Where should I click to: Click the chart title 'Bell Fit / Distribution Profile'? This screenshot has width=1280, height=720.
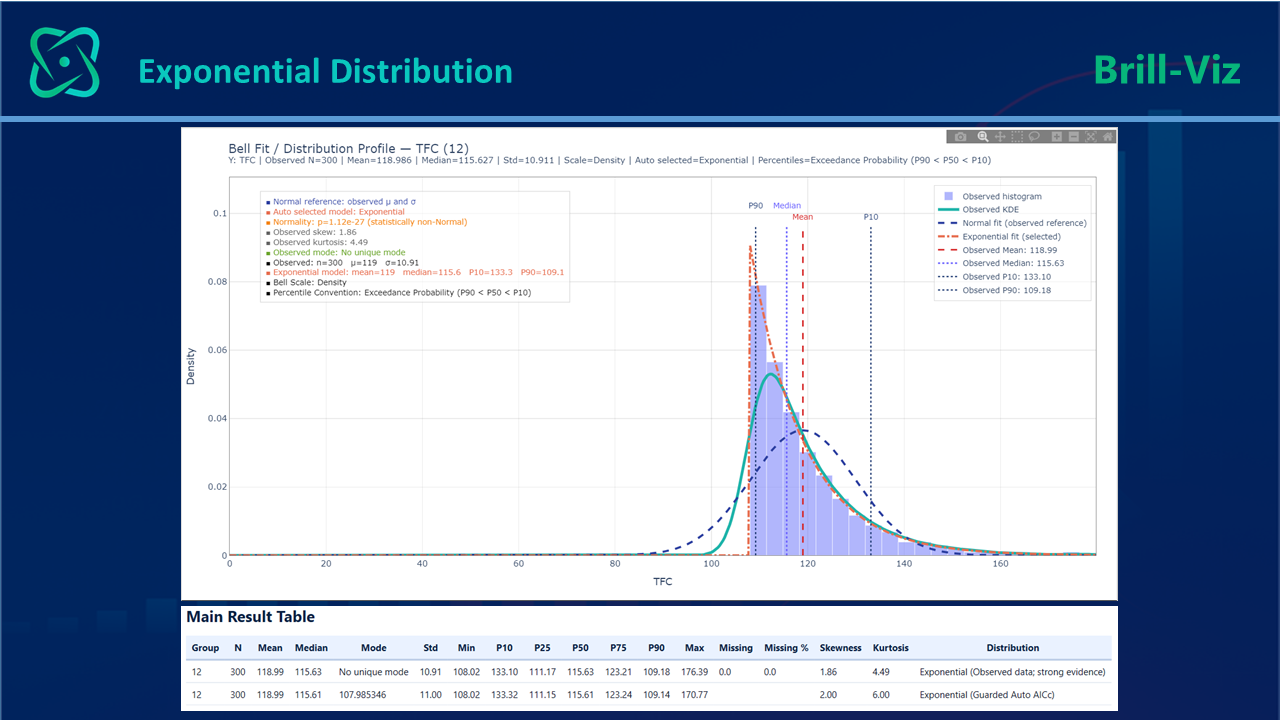(x=348, y=149)
